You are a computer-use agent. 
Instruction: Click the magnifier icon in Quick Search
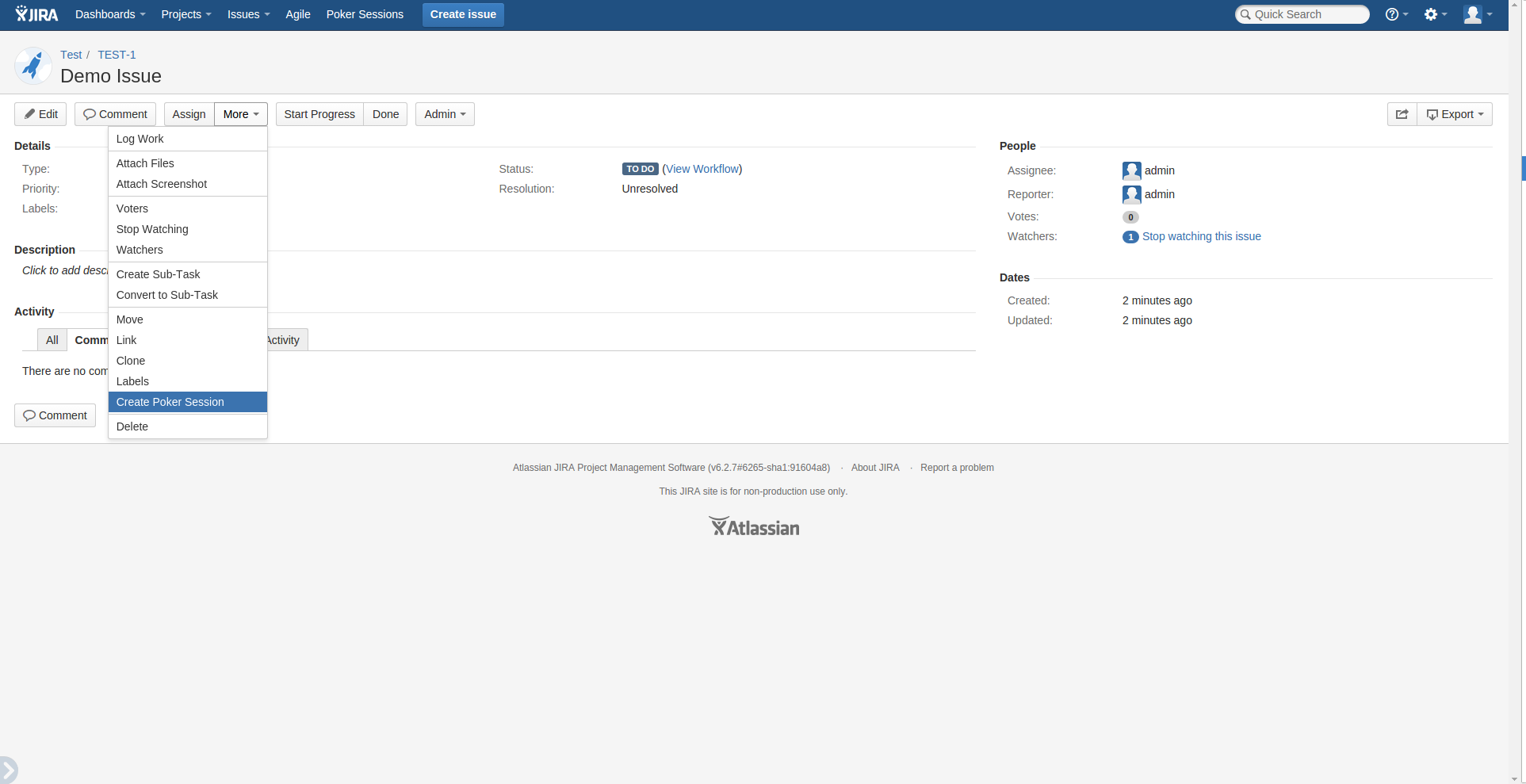click(x=1245, y=14)
